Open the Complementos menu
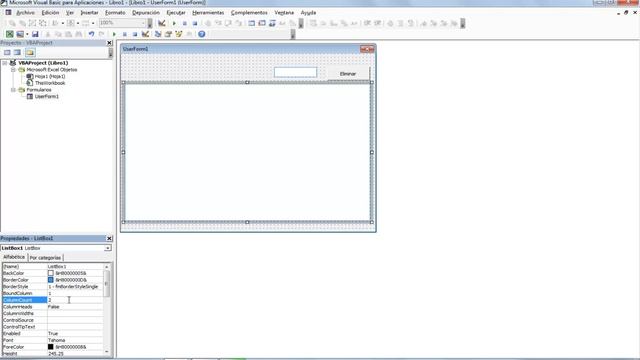The image size is (640, 360). [x=249, y=13]
